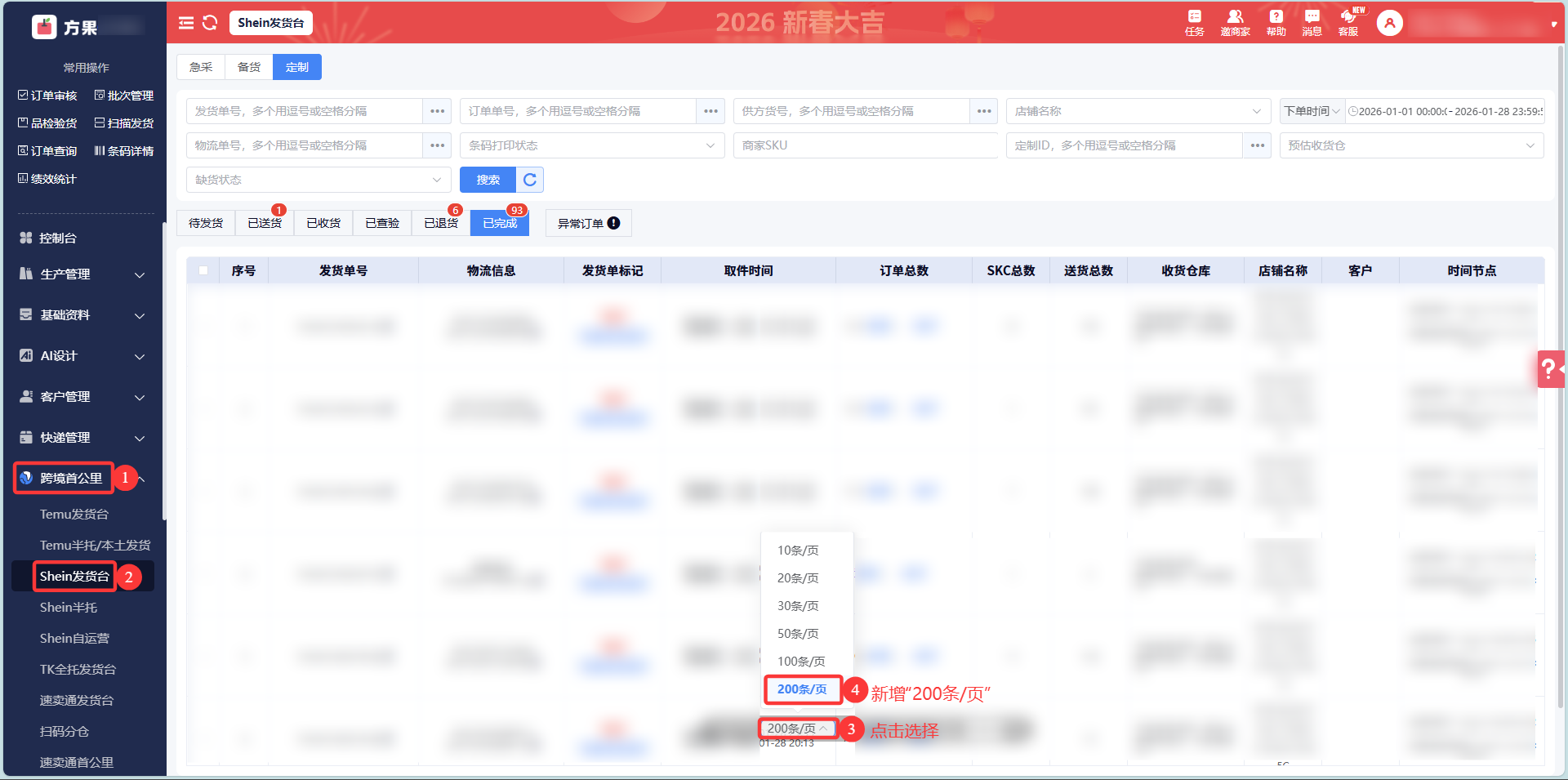The image size is (1568, 780).
Task: Select the 已收货 status tab
Action: (x=323, y=223)
